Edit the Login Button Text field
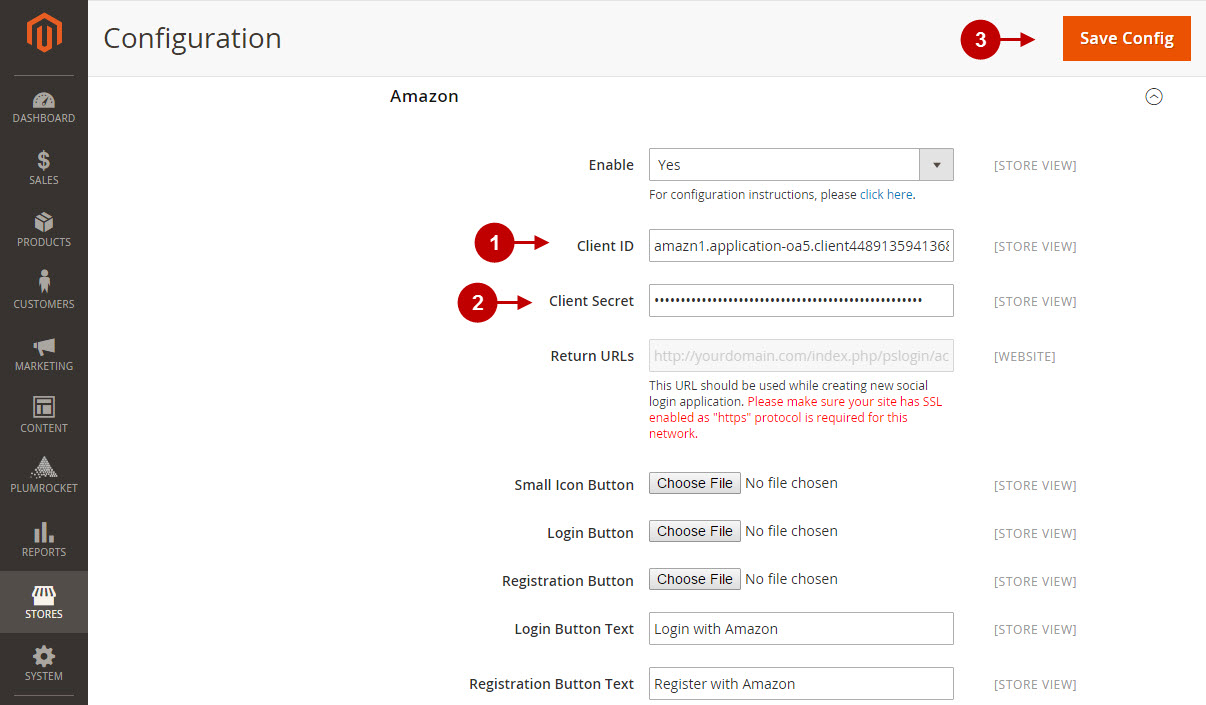 [801, 629]
